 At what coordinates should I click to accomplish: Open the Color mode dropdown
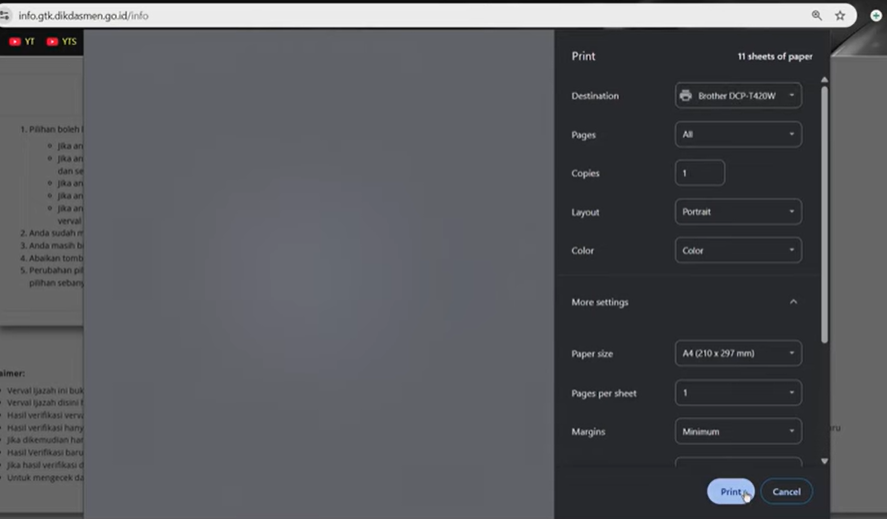tap(738, 251)
